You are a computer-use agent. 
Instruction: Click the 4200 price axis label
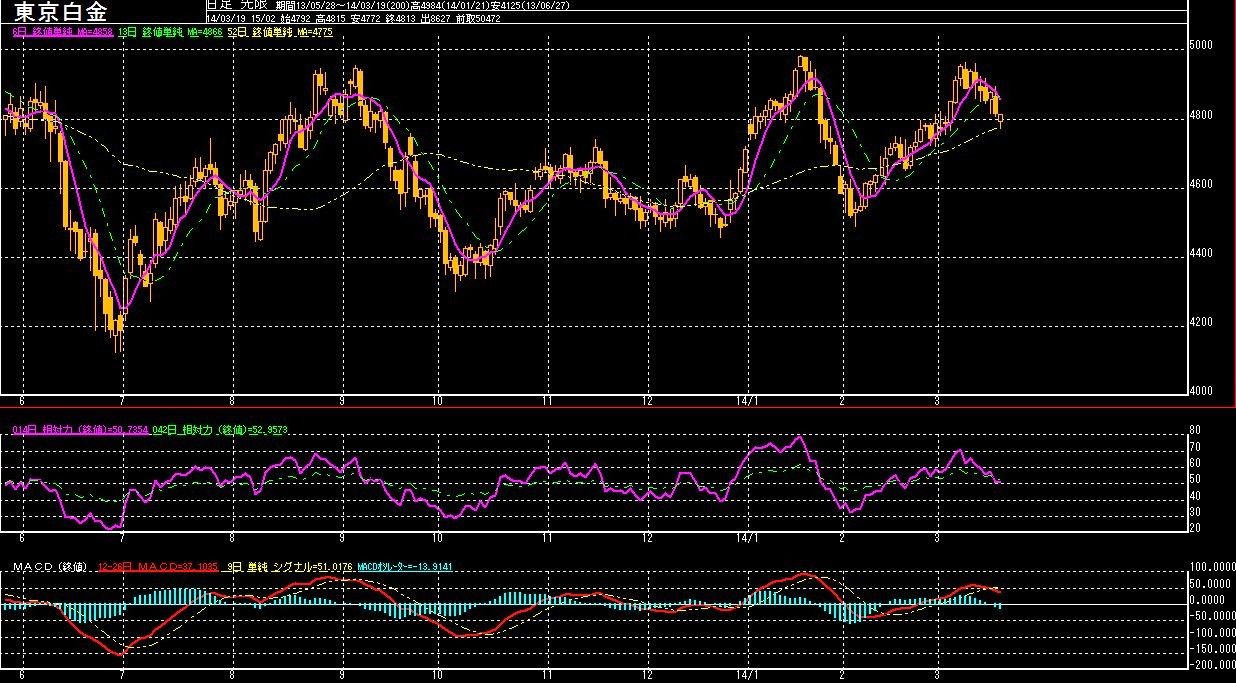(1203, 323)
